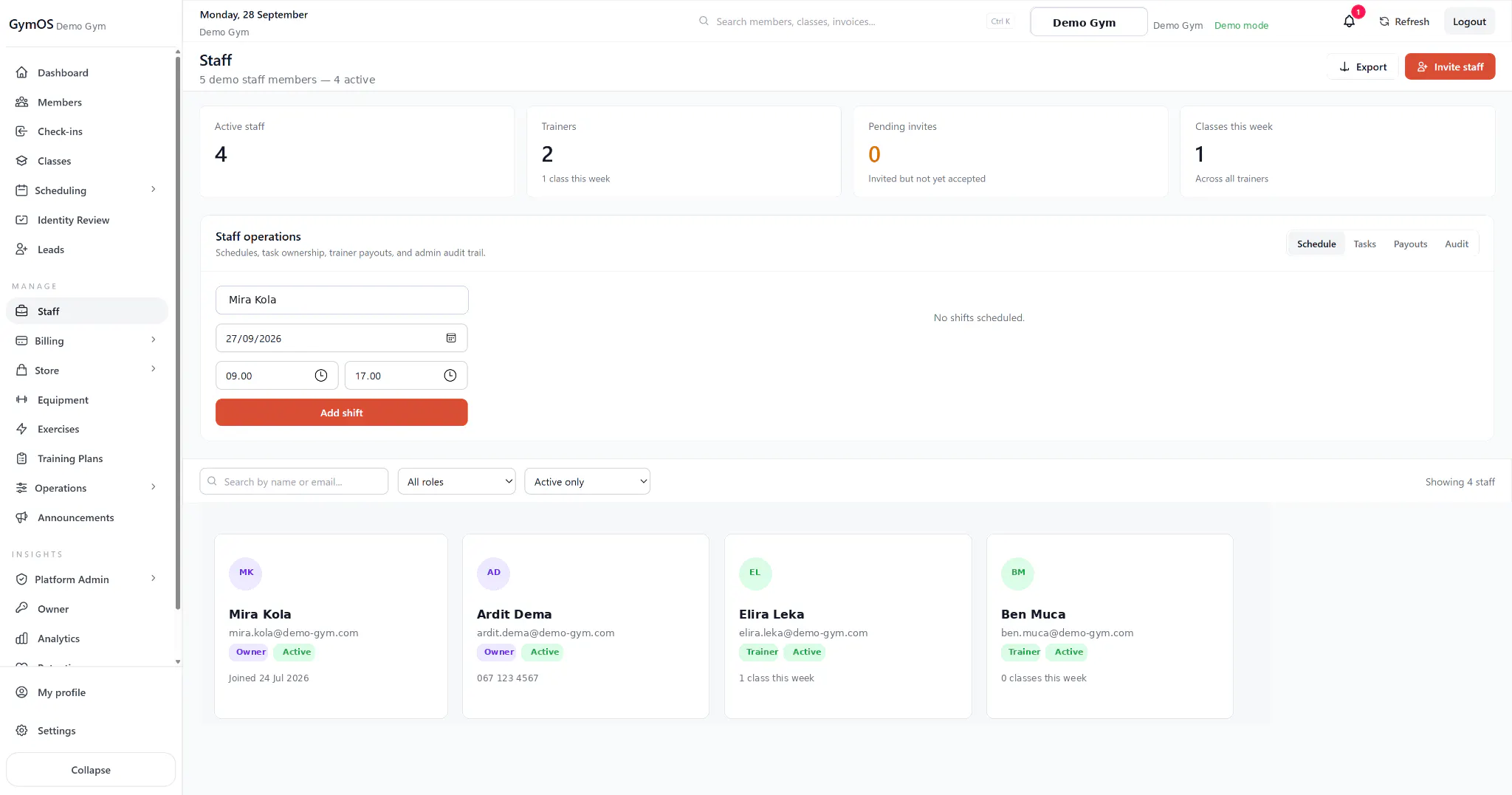Open the Active only filter dropdown
1512x795 pixels.
pyautogui.click(x=587, y=481)
